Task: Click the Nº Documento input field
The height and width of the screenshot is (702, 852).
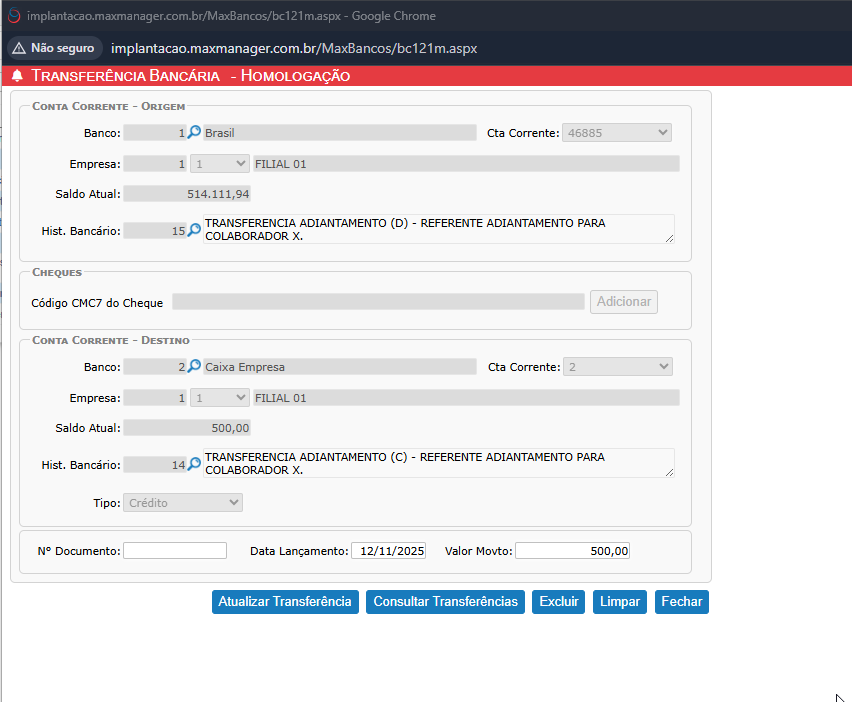Action: pos(175,551)
